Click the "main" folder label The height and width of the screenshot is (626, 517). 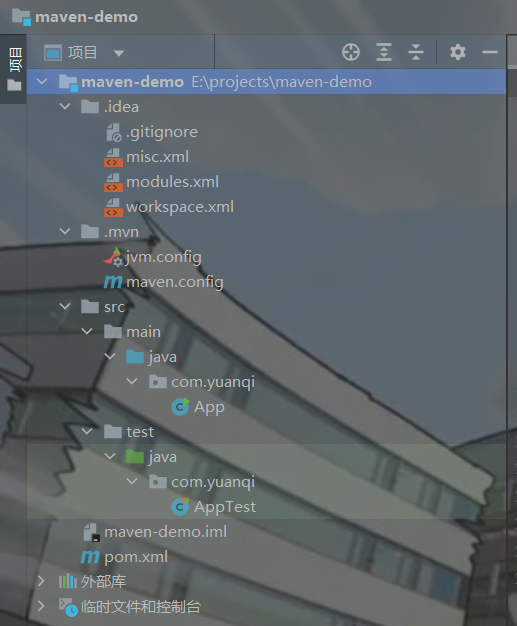pyautogui.click(x=143, y=332)
